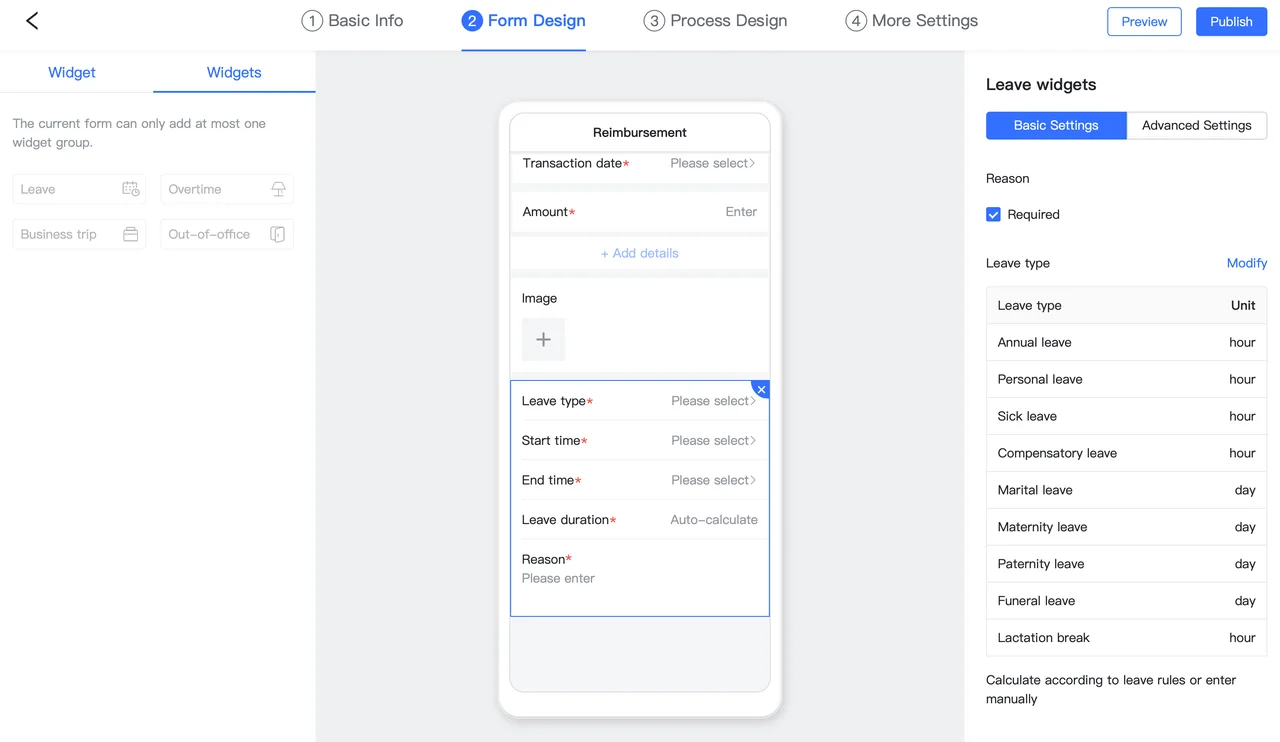Click Modify link for leave type
This screenshot has height=742, width=1280.
[x=1246, y=263]
